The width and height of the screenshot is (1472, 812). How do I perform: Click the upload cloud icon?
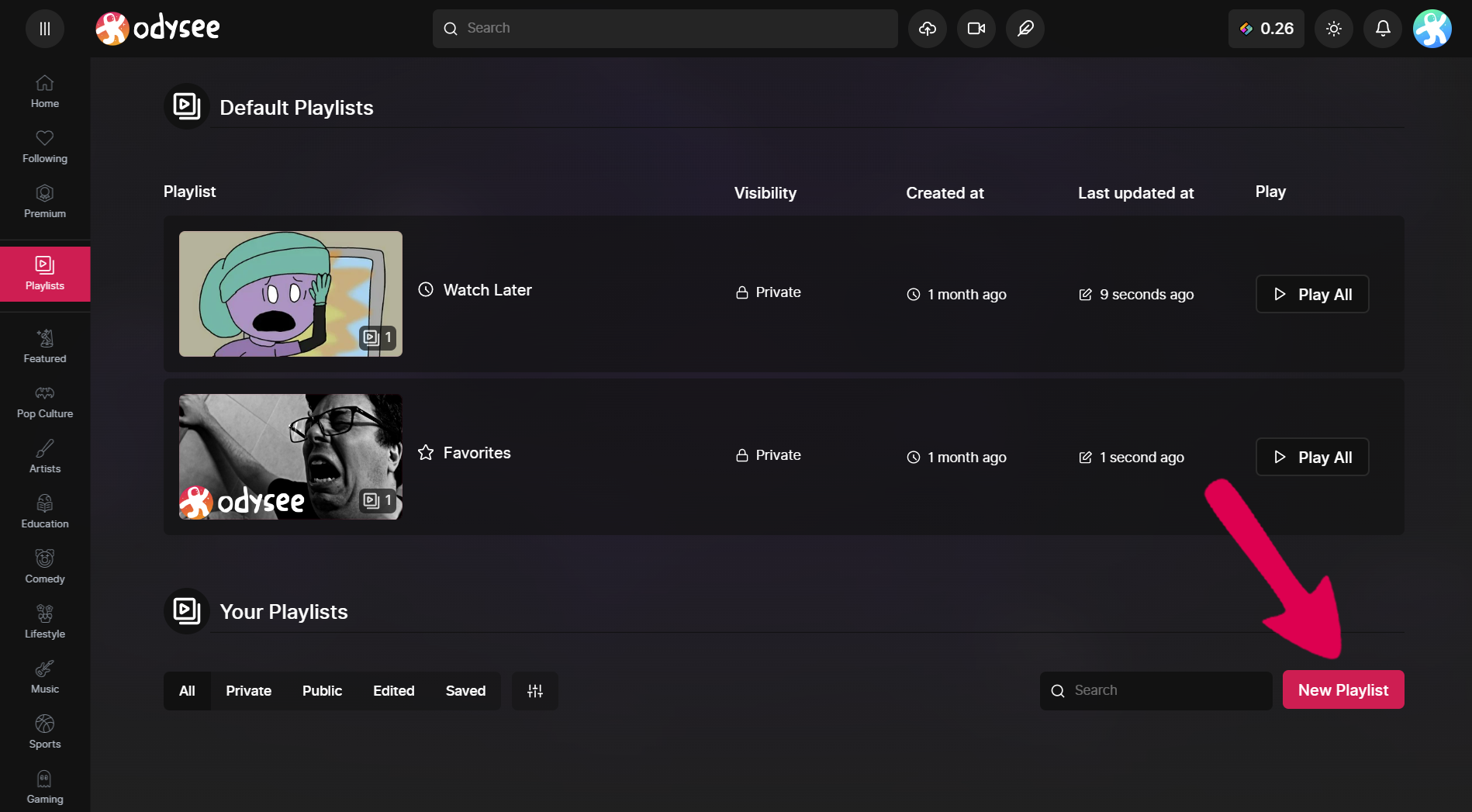coord(927,29)
